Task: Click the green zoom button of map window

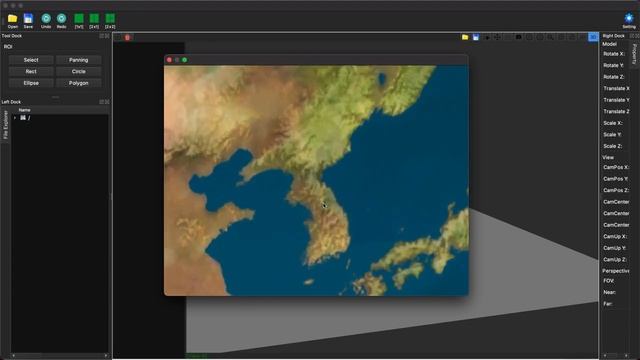Action: (184, 60)
